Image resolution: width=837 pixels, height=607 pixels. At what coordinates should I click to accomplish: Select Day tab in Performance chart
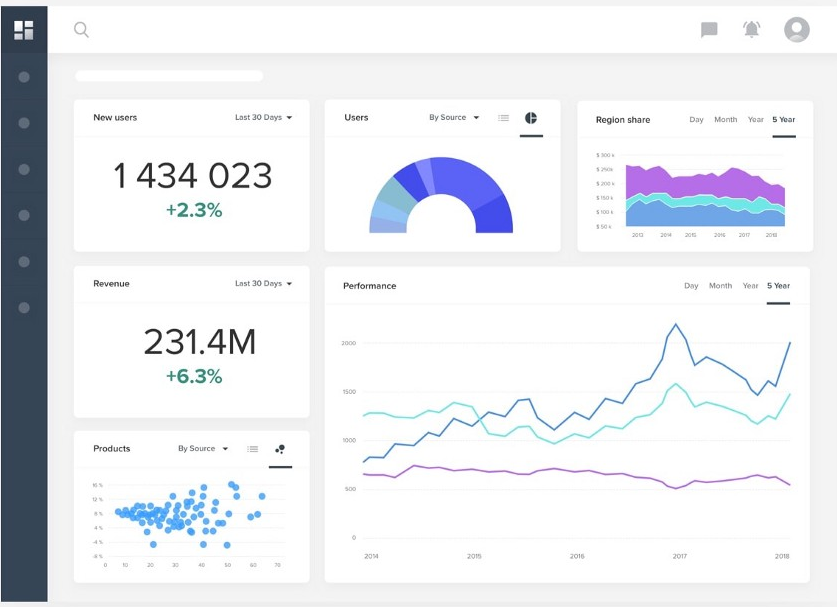click(691, 286)
